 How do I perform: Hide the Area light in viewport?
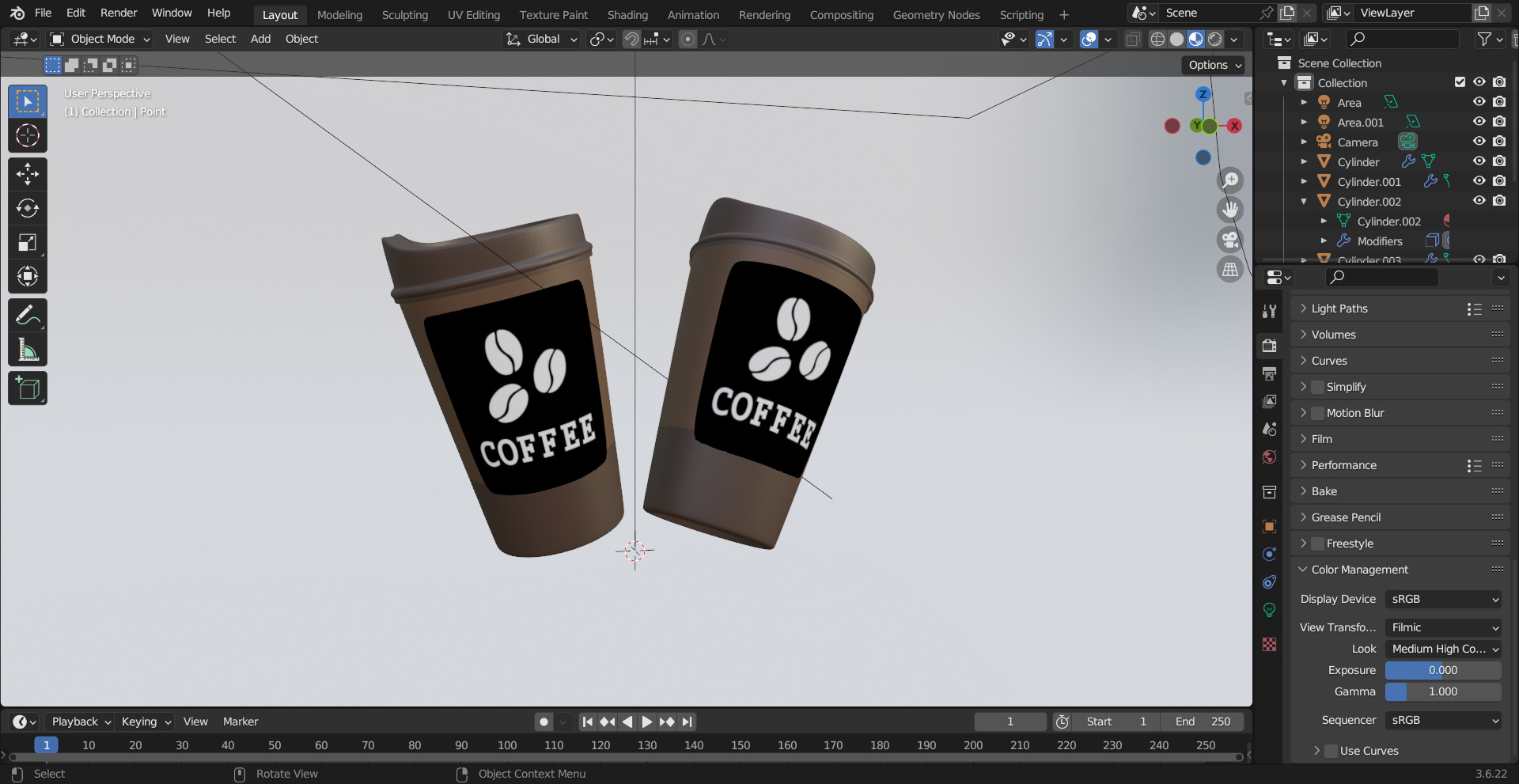pyautogui.click(x=1479, y=102)
